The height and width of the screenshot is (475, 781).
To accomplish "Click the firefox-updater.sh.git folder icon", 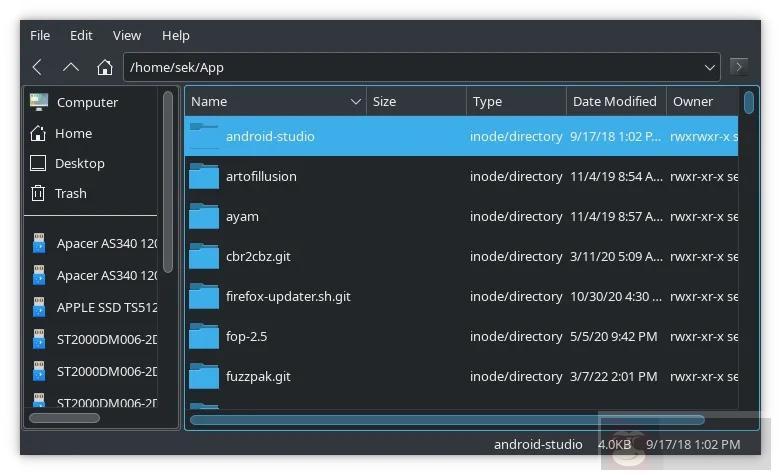I will pos(204,296).
